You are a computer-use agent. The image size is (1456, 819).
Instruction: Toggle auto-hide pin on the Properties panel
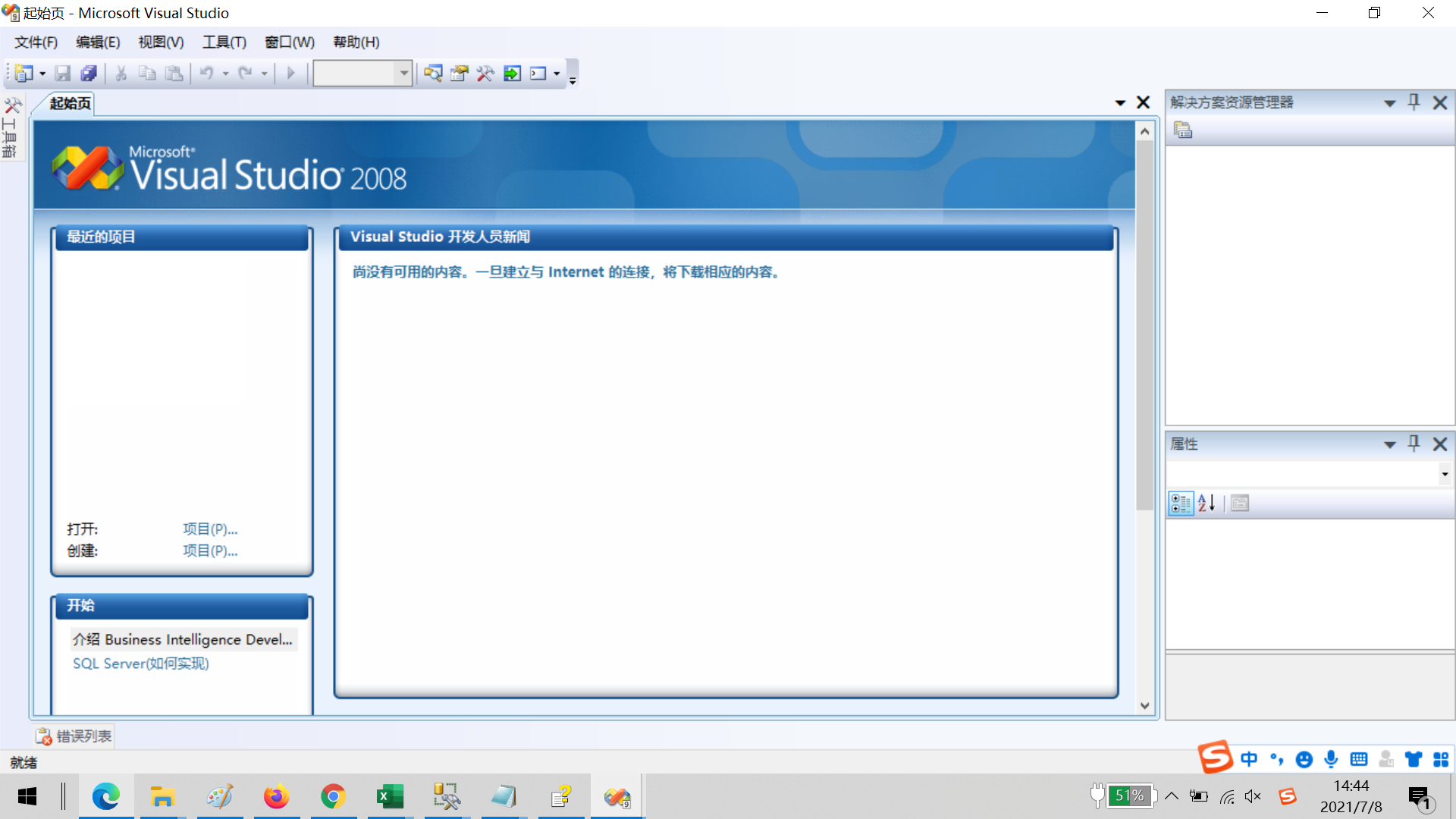[x=1414, y=444]
